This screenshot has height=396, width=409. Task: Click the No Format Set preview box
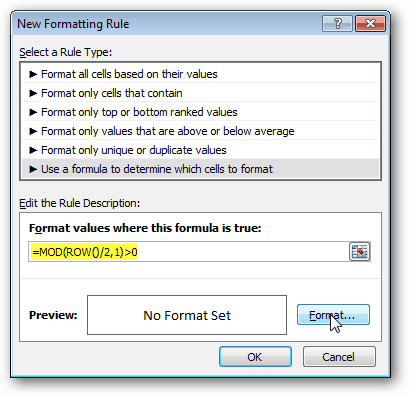(x=187, y=315)
